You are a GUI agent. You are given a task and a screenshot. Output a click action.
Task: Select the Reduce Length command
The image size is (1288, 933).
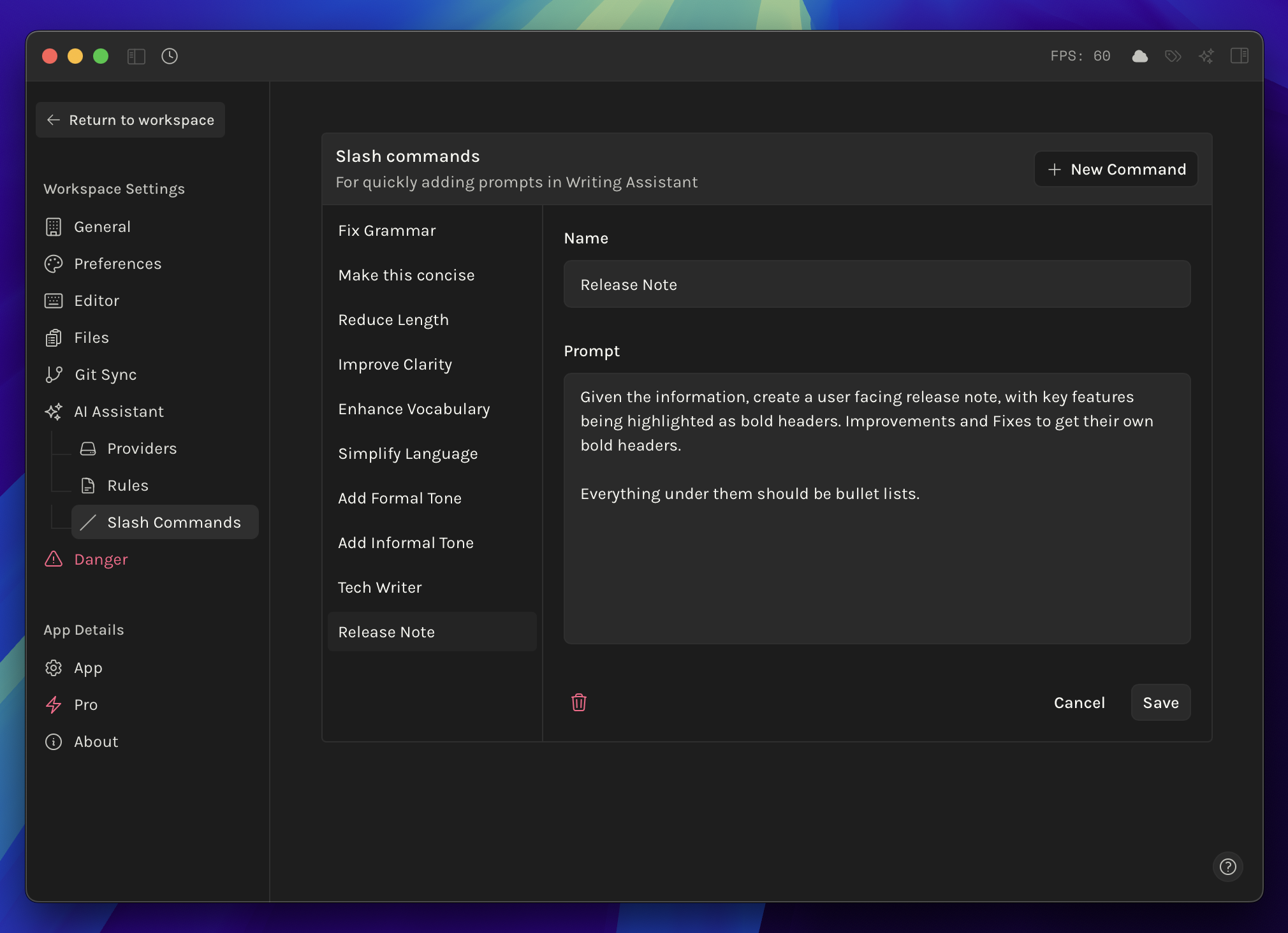coord(432,320)
